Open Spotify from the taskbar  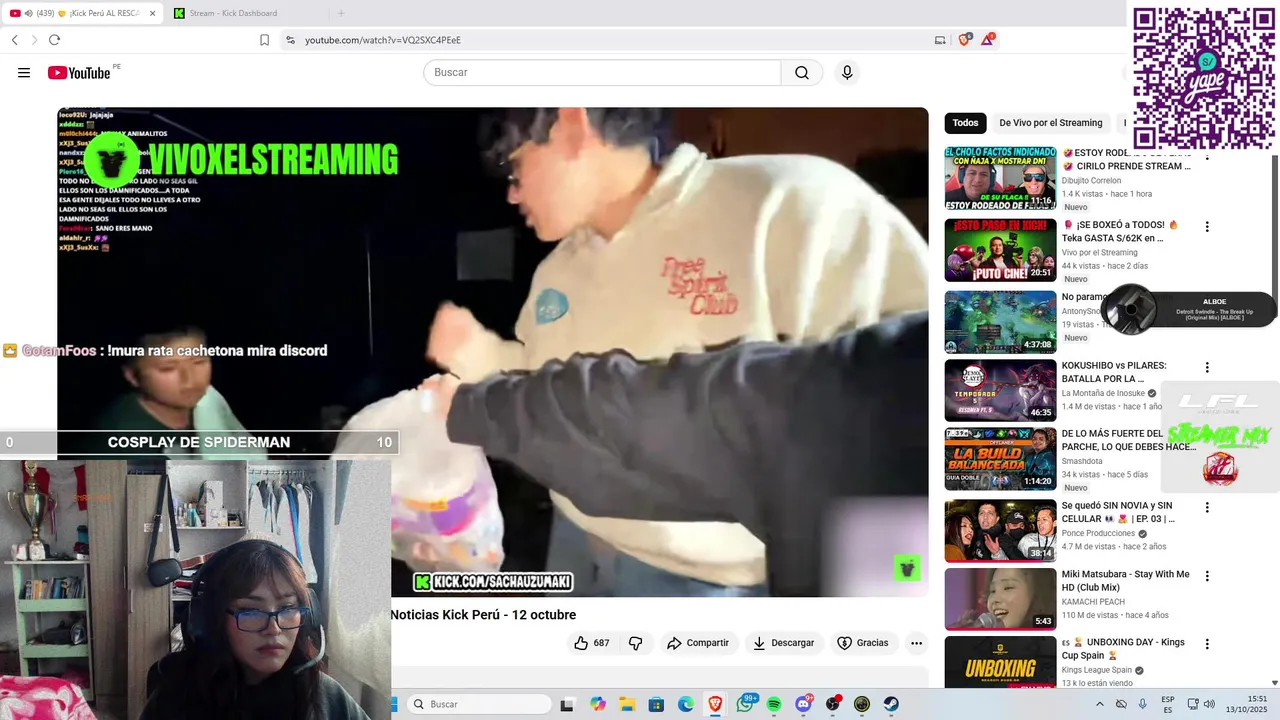pos(774,704)
